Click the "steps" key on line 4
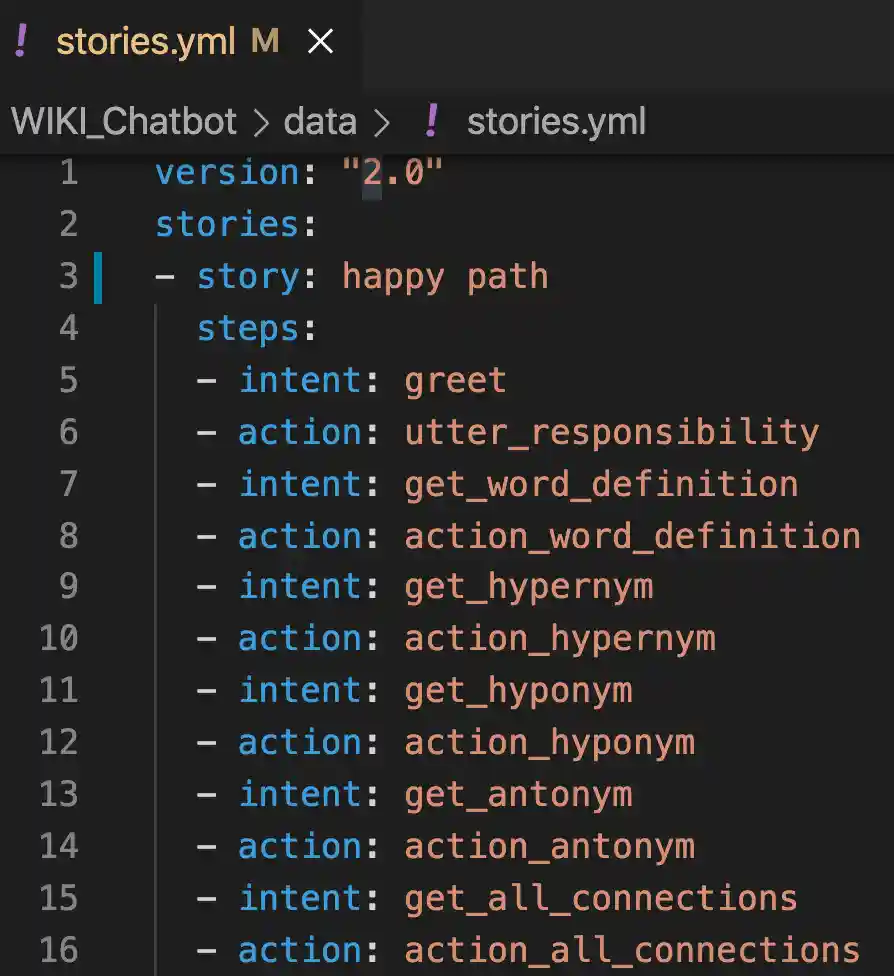Viewport: 894px width, 976px height. click(248, 328)
